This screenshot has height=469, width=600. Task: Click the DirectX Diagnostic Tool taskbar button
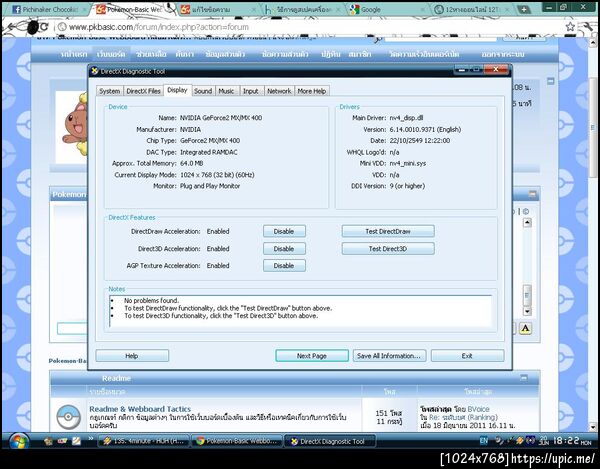(331, 441)
